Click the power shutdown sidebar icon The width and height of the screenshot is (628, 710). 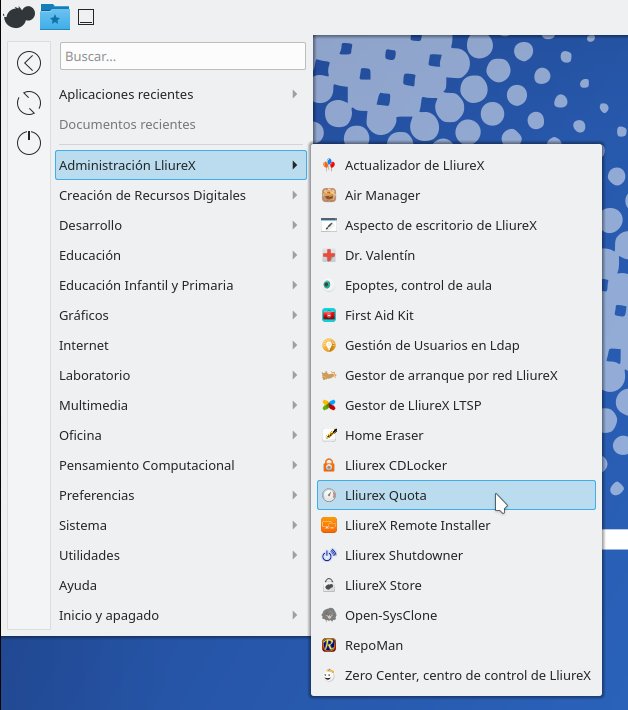tap(29, 143)
